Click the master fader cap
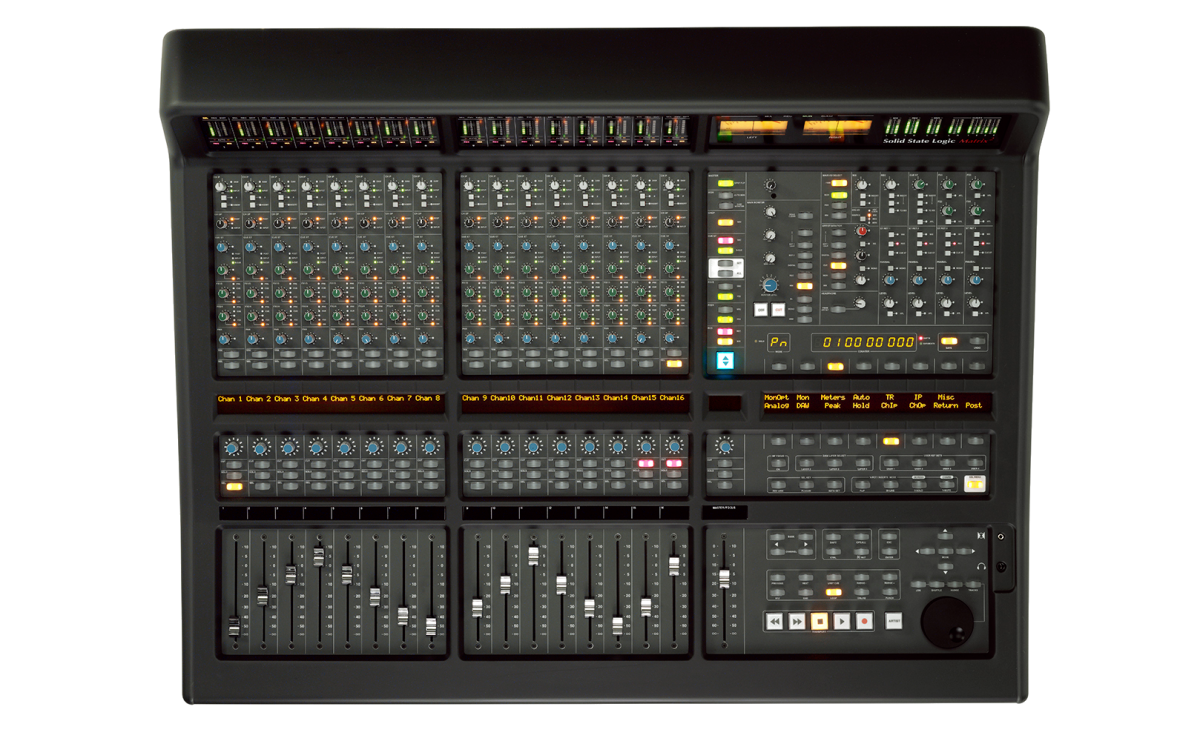The width and height of the screenshot is (1200, 741). tap(724, 576)
